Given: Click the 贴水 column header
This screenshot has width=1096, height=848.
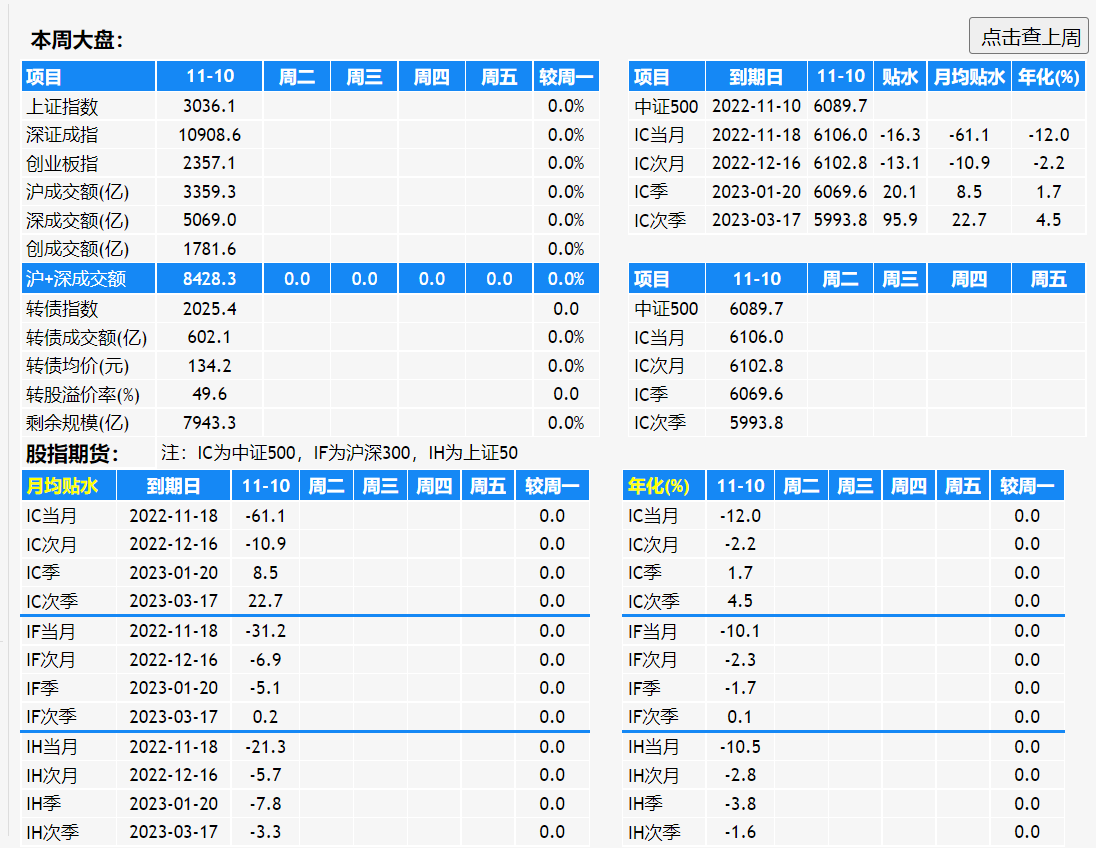Looking at the screenshot, I should (900, 76).
